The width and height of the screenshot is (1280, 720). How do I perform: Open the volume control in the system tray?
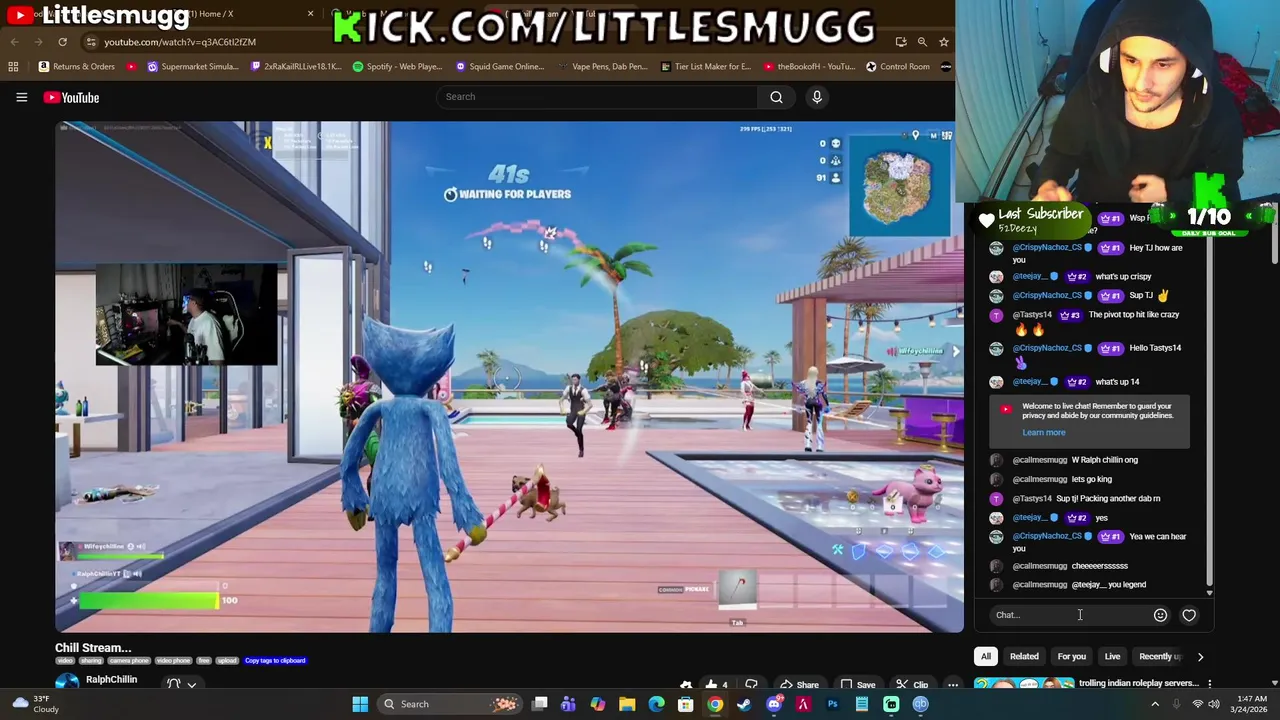click(1214, 704)
